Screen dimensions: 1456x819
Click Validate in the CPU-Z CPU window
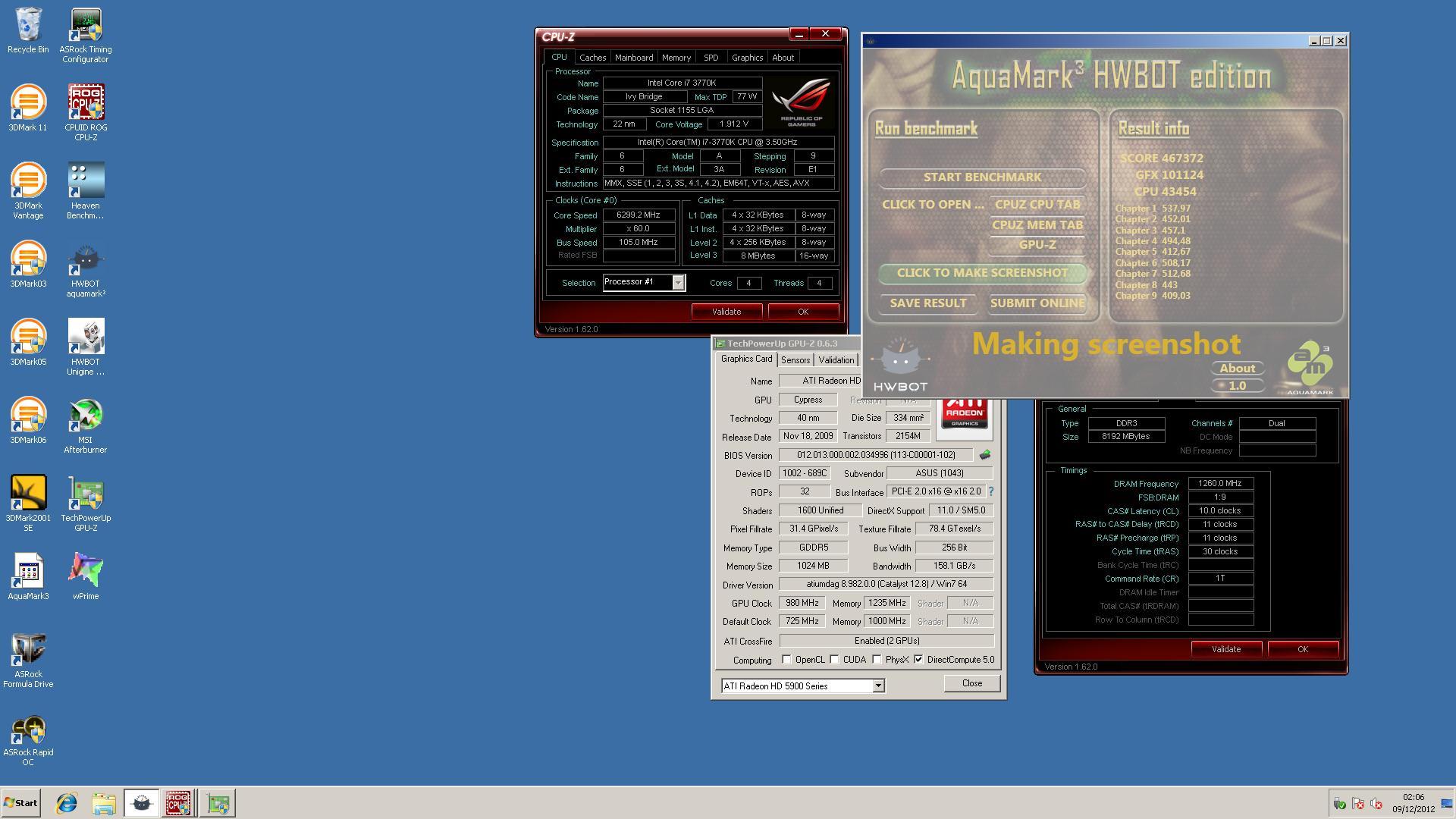(726, 312)
